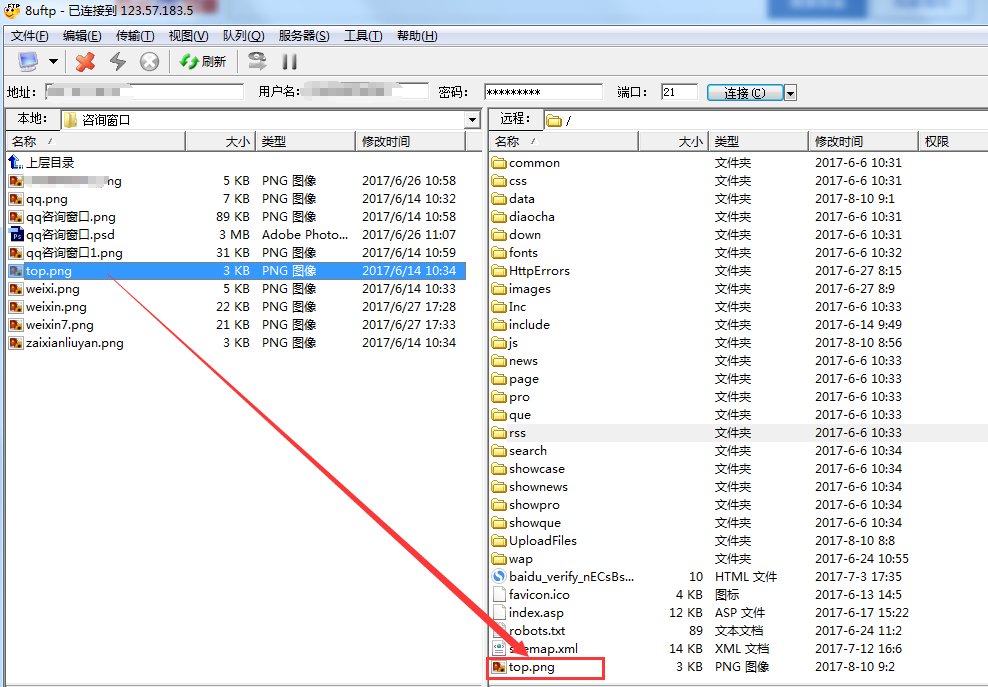Select the qq咨询窗口.psd Photoshop file
Image resolution: width=988 pixels, height=687 pixels.
[70, 235]
